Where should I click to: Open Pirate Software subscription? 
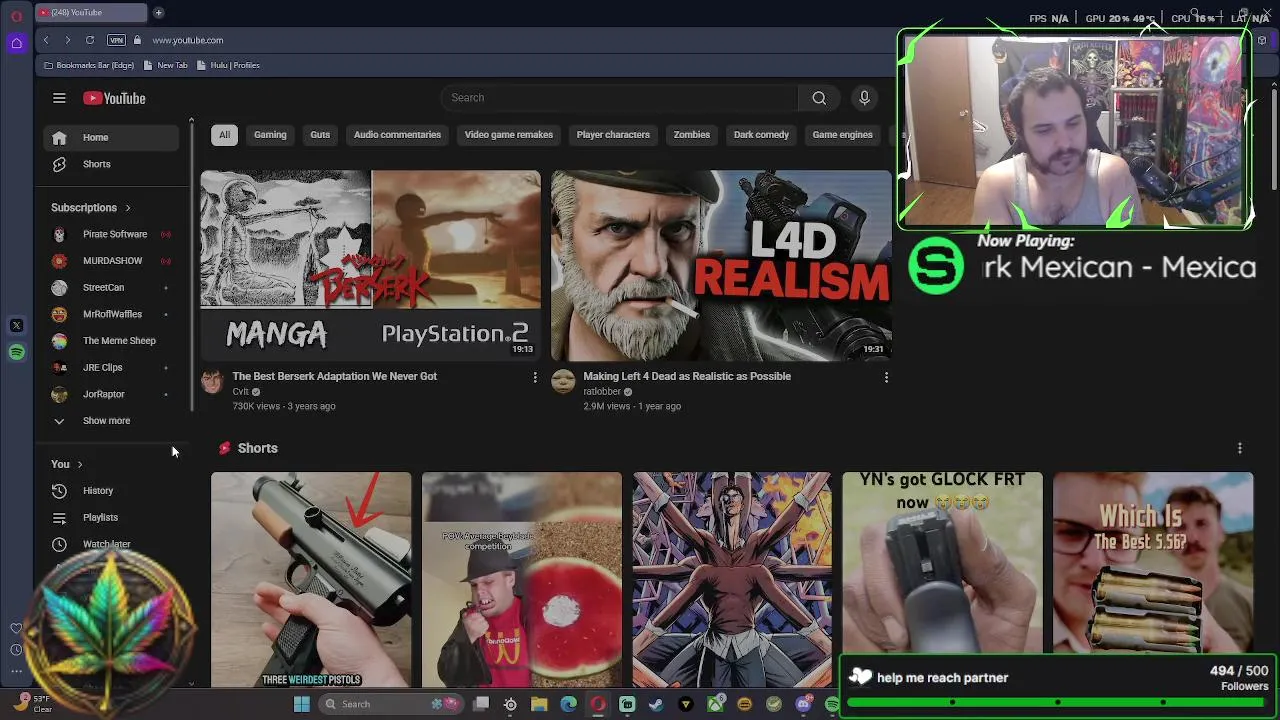(112, 234)
